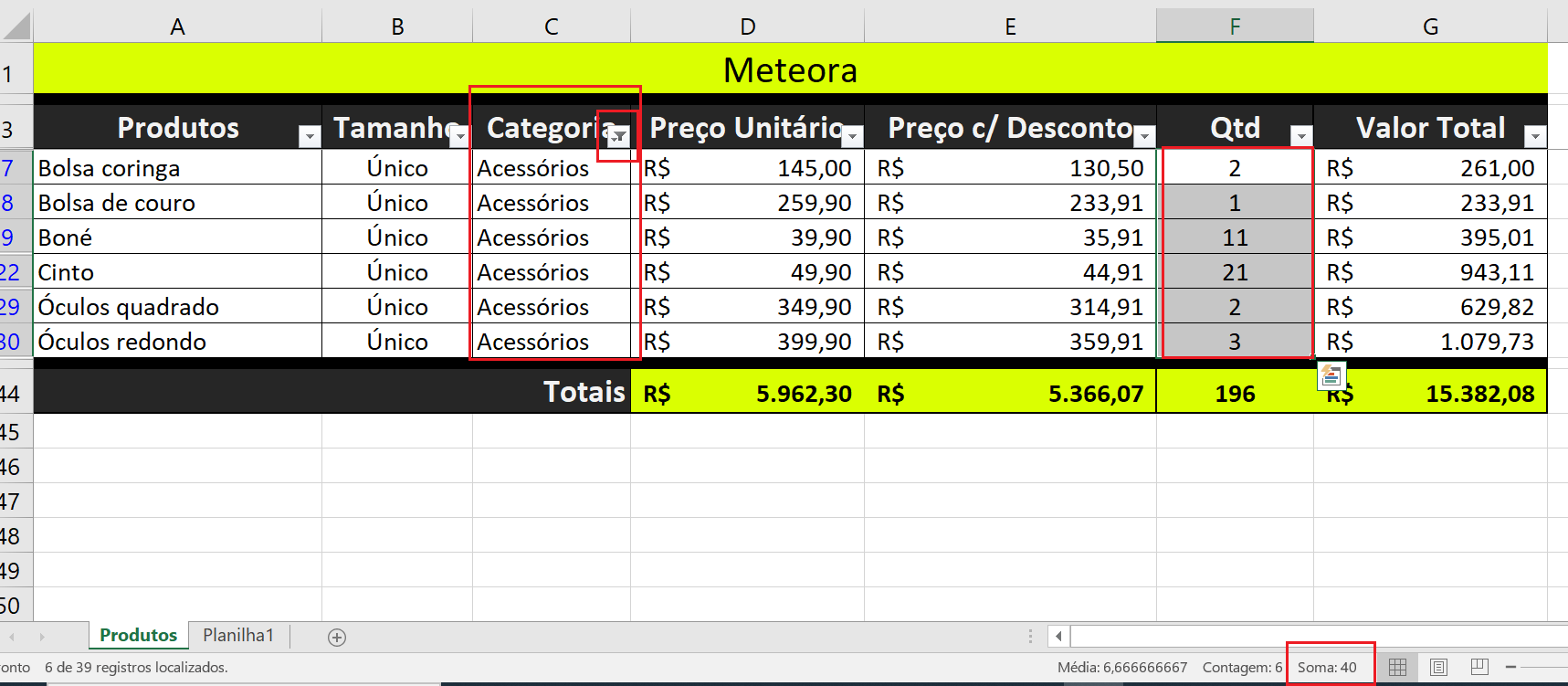
Task: Select column G header
Action: [x=1430, y=26]
